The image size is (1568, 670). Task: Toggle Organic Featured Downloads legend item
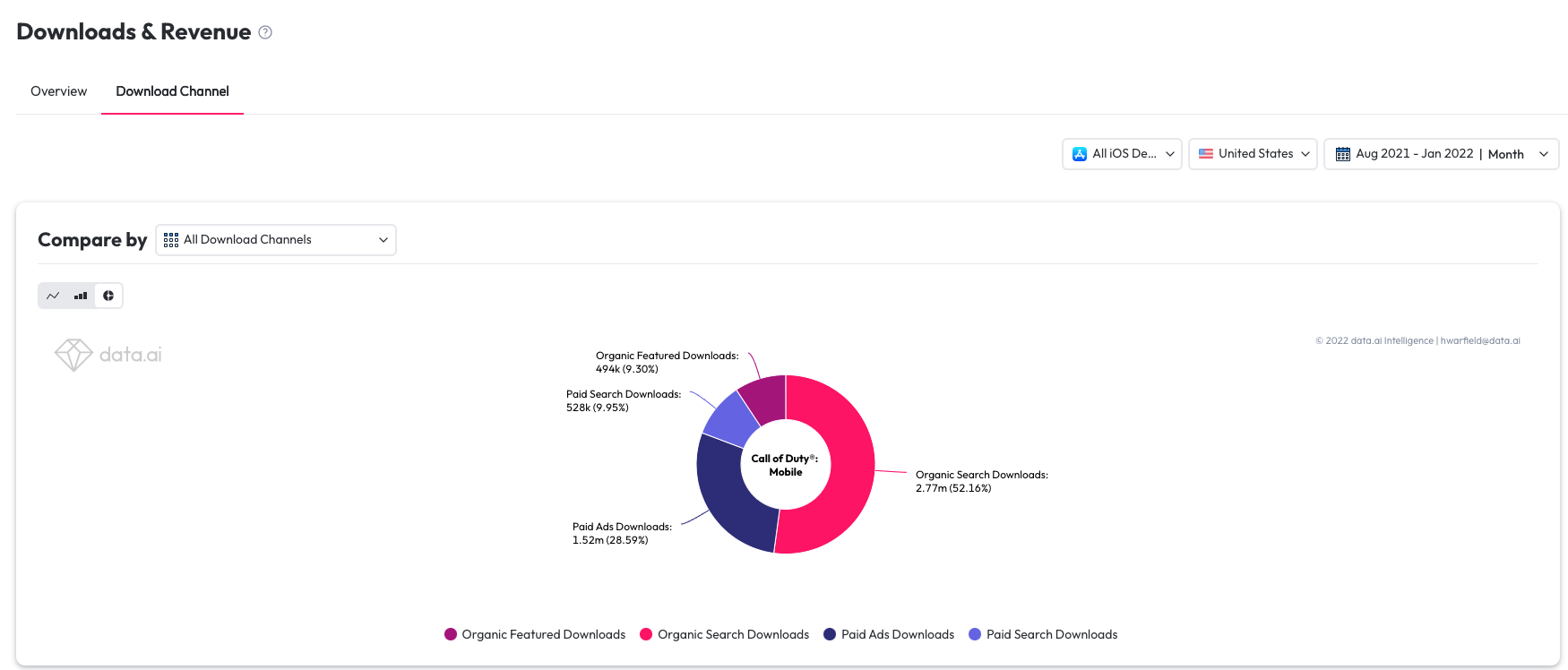[x=535, y=634]
